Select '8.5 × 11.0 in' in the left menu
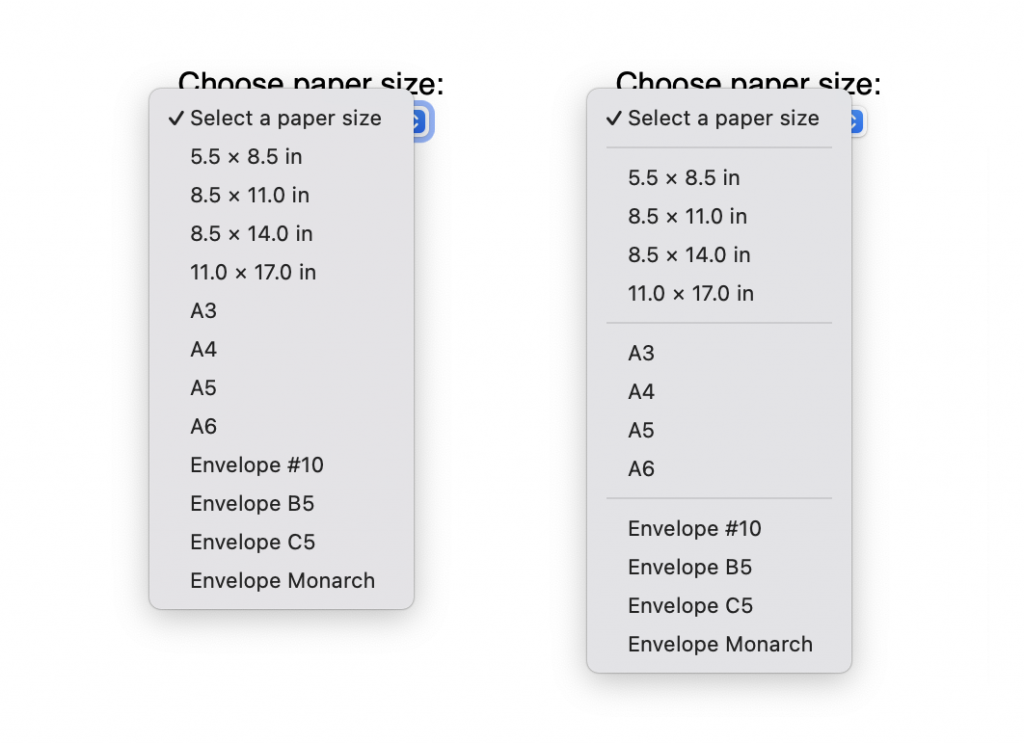The image size is (1024, 743). tap(250, 195)
